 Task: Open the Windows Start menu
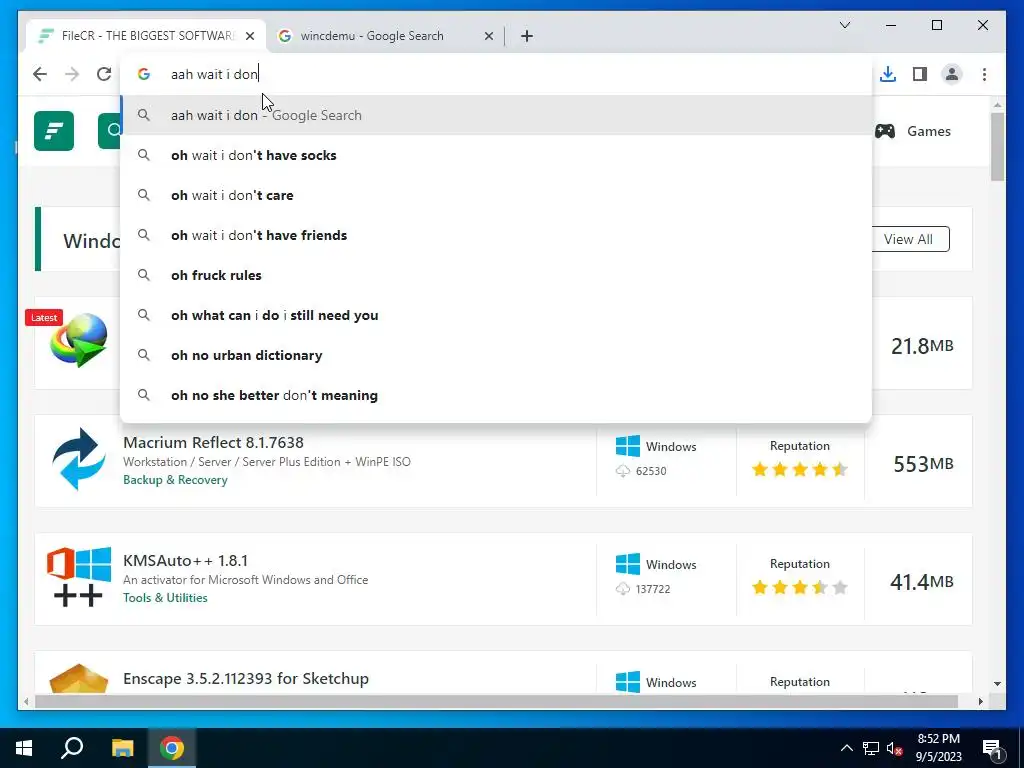click(x=24, y=748)
